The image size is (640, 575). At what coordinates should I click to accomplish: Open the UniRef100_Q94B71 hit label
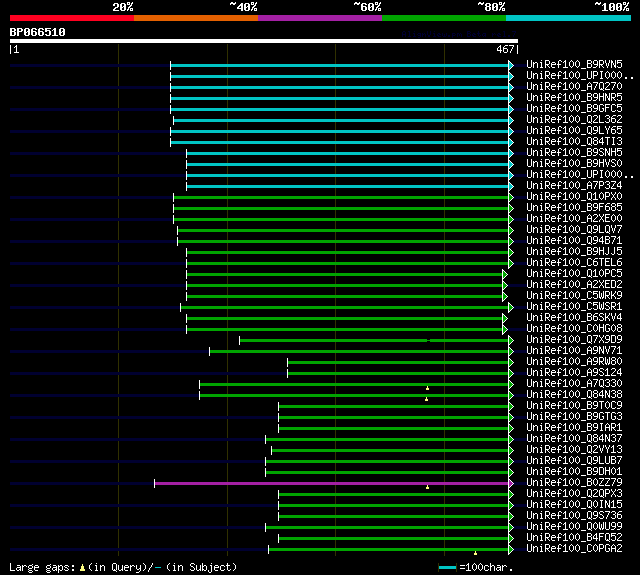point(574,241)
